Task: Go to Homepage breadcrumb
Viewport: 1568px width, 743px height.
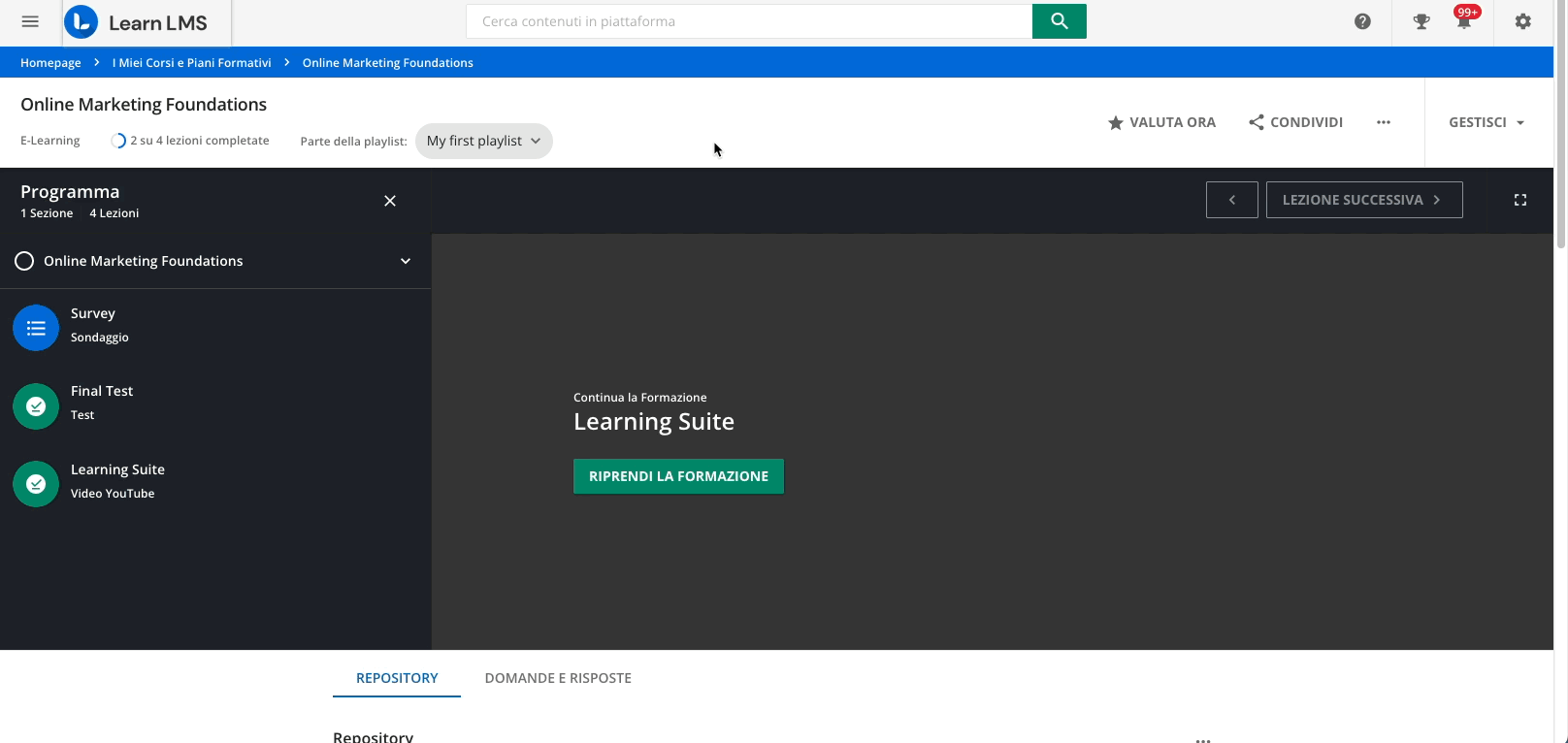Action: point(50,62)
